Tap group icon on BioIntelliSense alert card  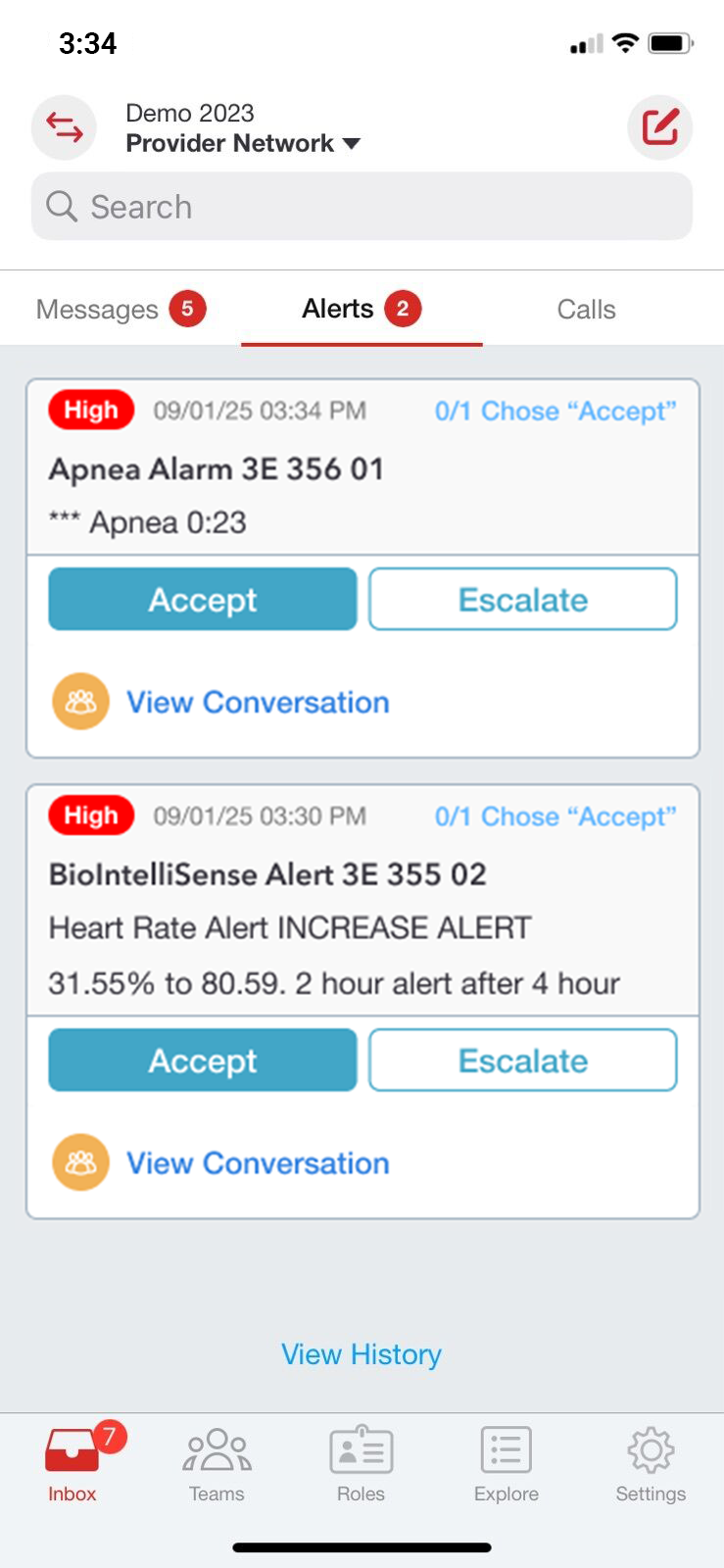tap(80, 1162)
